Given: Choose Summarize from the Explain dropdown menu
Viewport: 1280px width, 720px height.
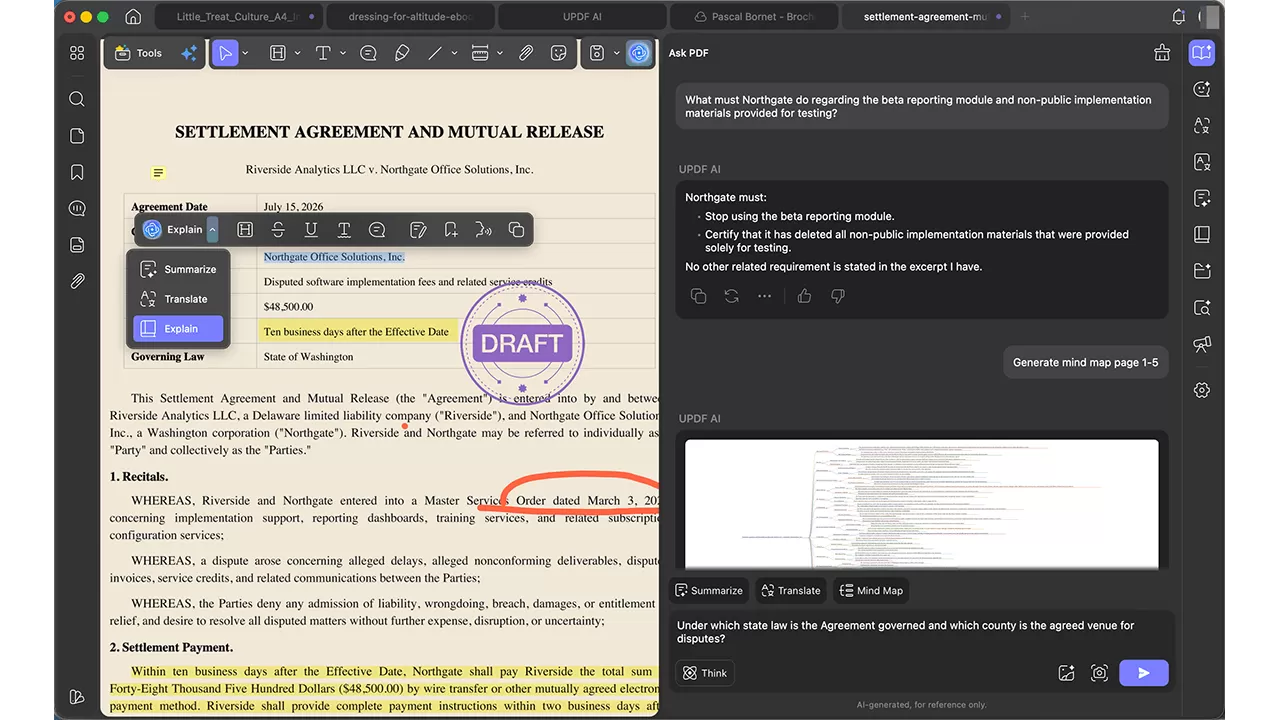Looking at the screenshot, I should (x=178, y=269).
